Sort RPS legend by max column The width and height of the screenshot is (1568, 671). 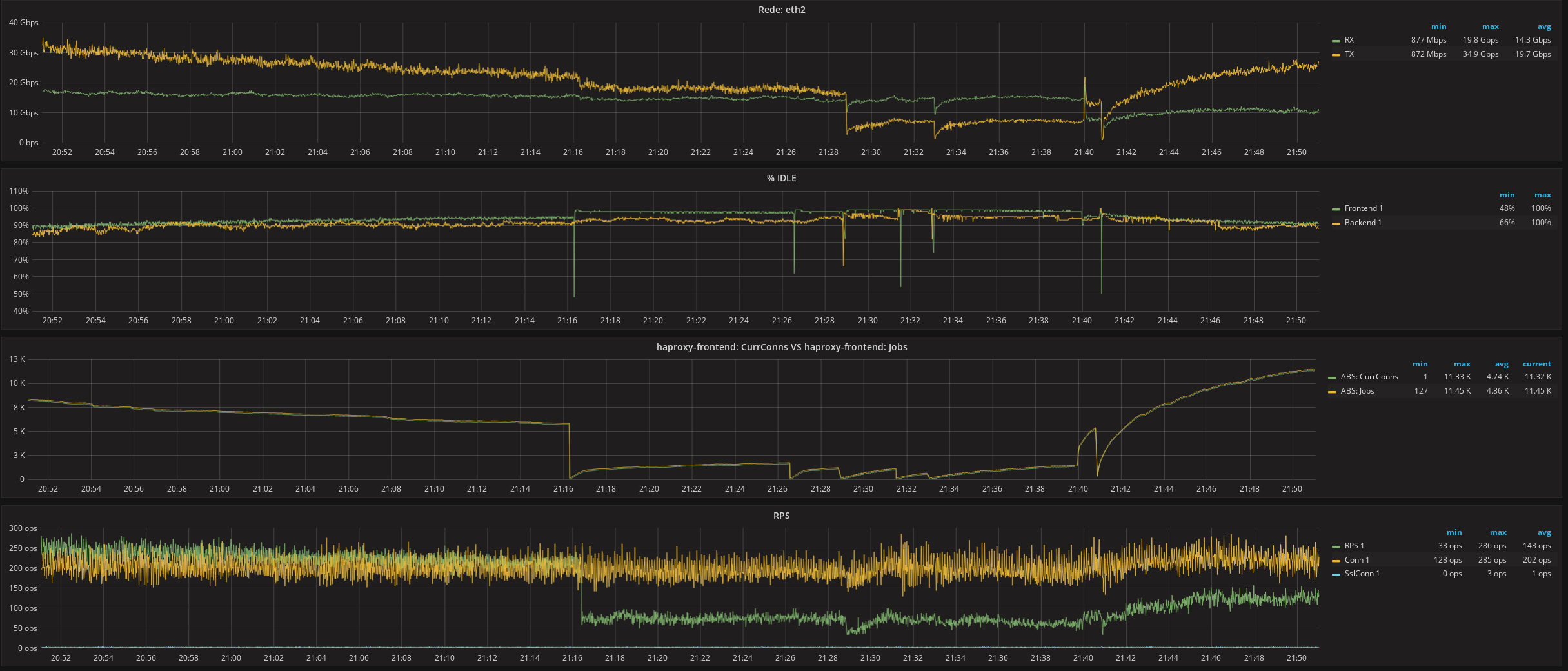[1498, 532]
